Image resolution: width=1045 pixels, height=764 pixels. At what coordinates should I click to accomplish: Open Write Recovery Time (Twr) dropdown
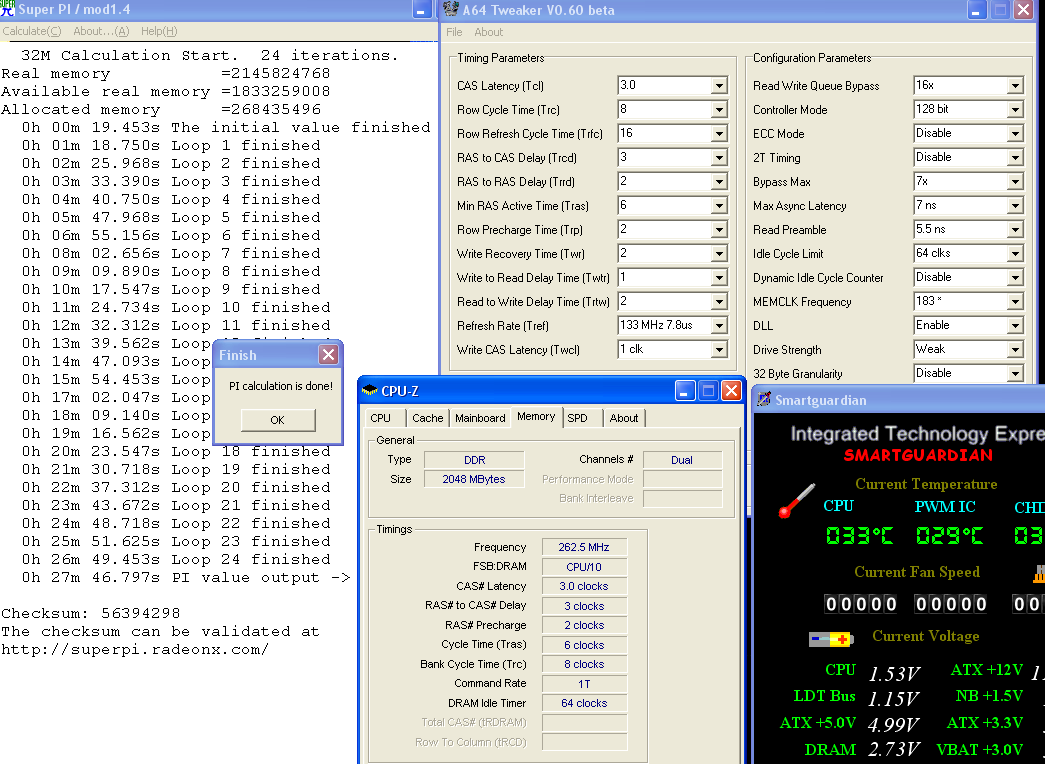tap(719, 254)
